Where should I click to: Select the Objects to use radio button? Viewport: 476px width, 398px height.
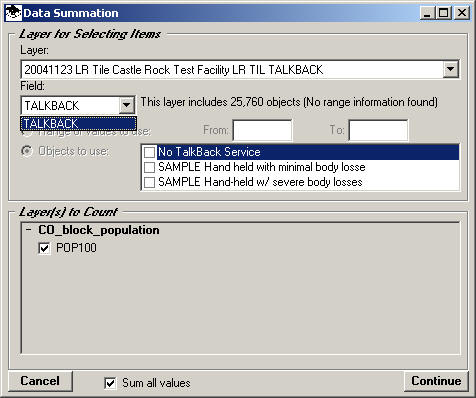point(27,151)
